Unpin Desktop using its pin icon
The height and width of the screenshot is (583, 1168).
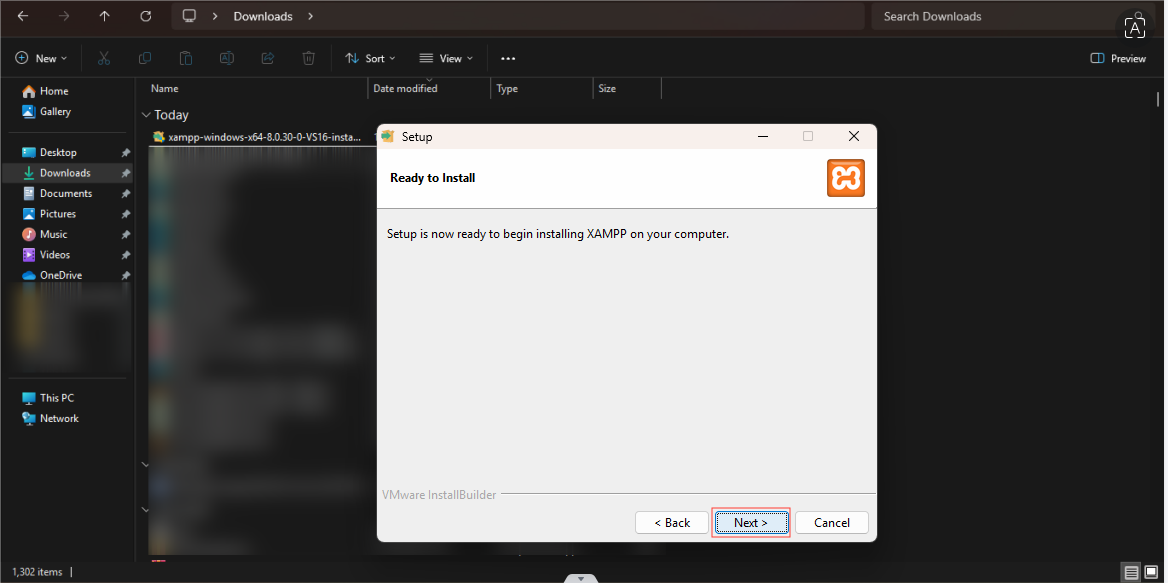[x=126, y=153]
